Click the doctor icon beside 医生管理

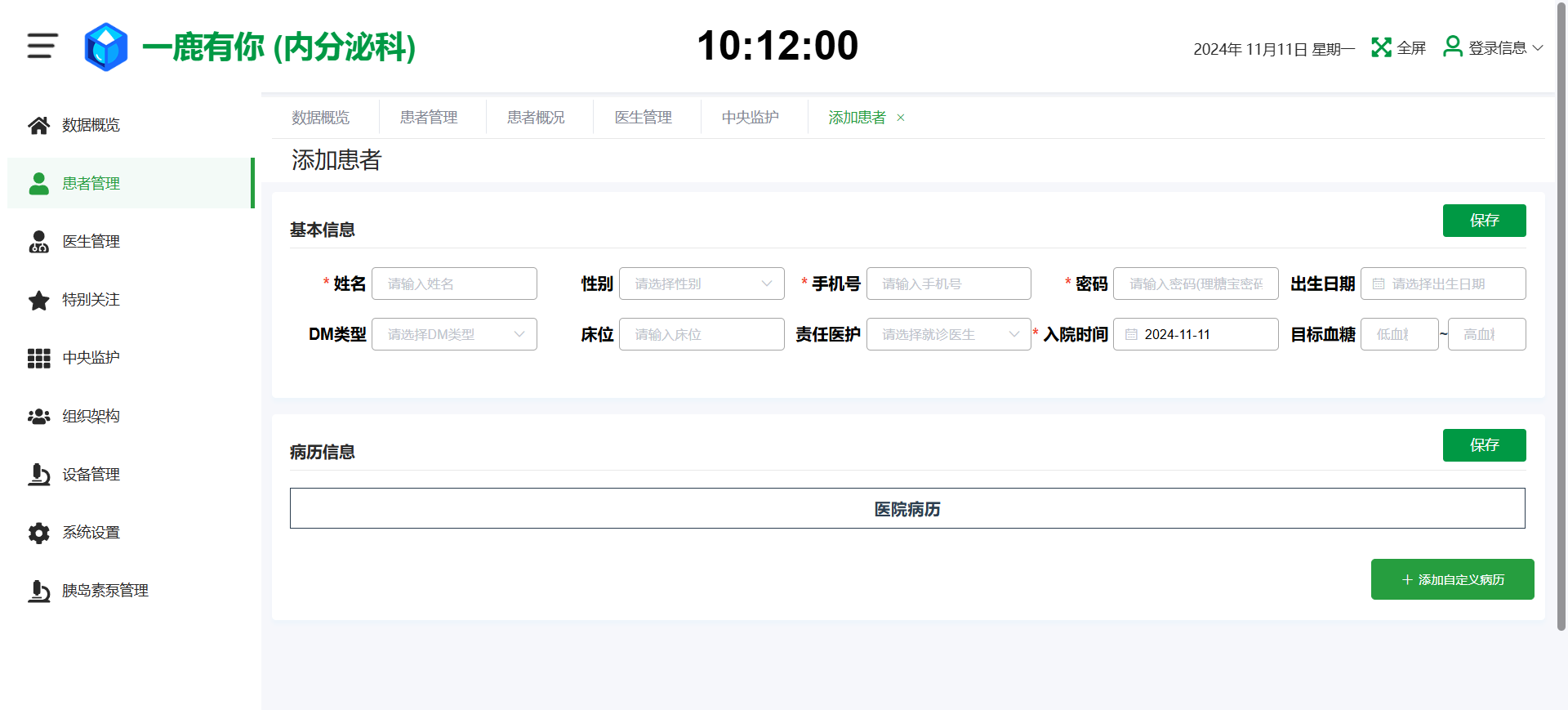[x=38, y=241]
